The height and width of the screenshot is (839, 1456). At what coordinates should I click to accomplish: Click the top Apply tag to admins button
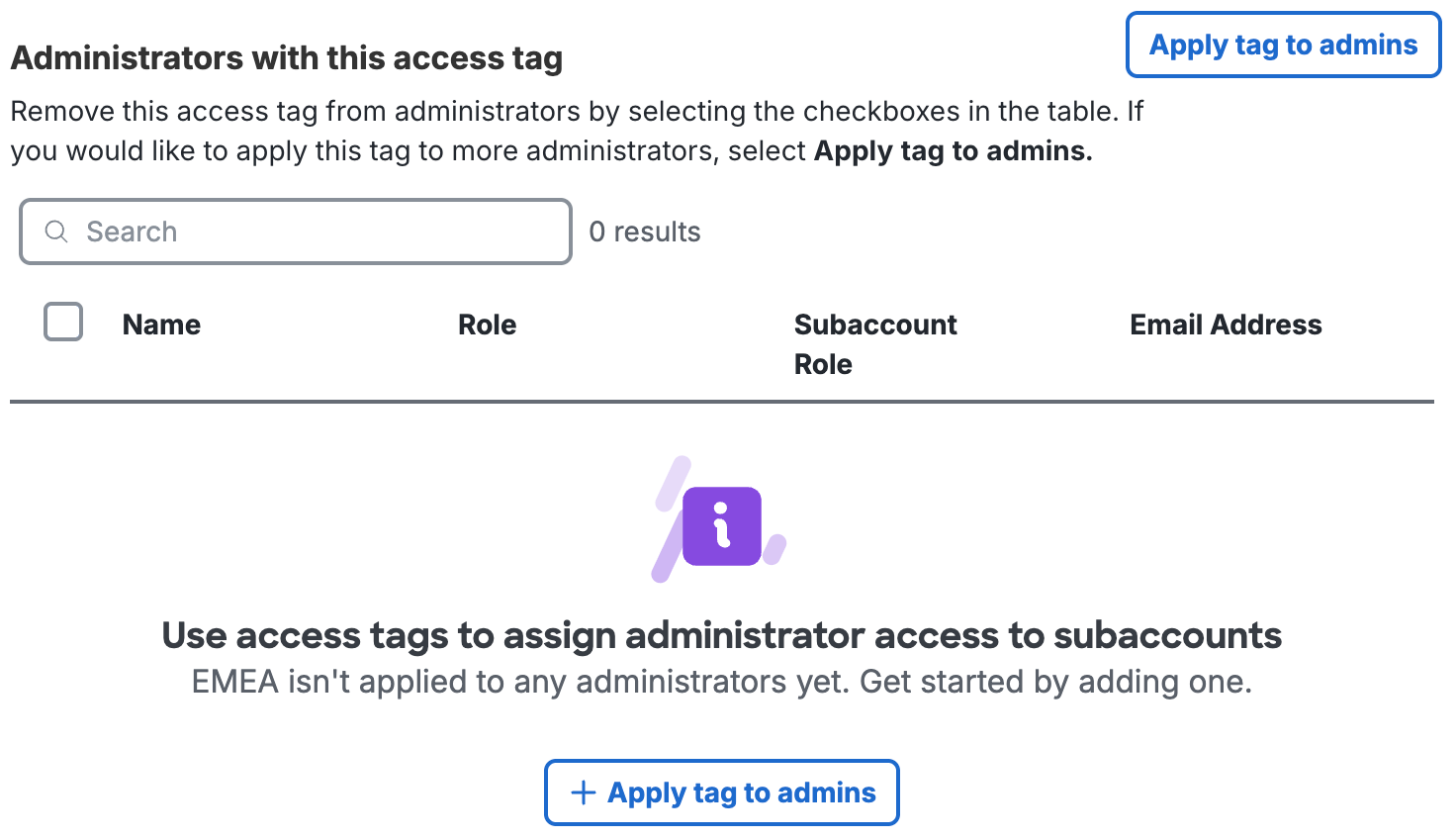(x=1282, y=45)
